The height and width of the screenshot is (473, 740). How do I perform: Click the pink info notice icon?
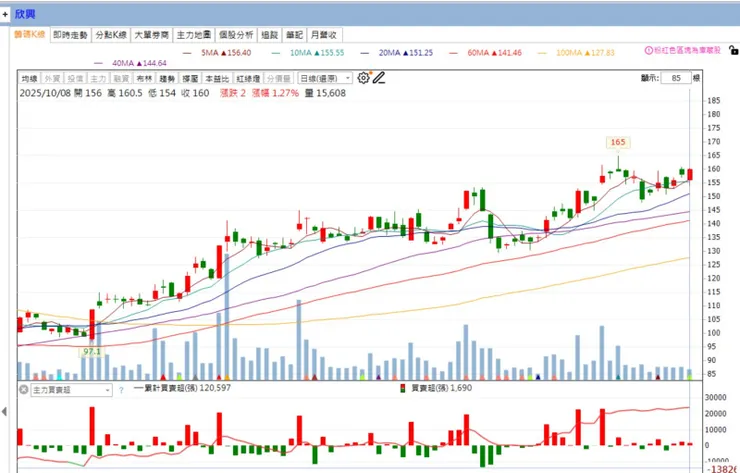pyautogui.click(x=648, y=50)
